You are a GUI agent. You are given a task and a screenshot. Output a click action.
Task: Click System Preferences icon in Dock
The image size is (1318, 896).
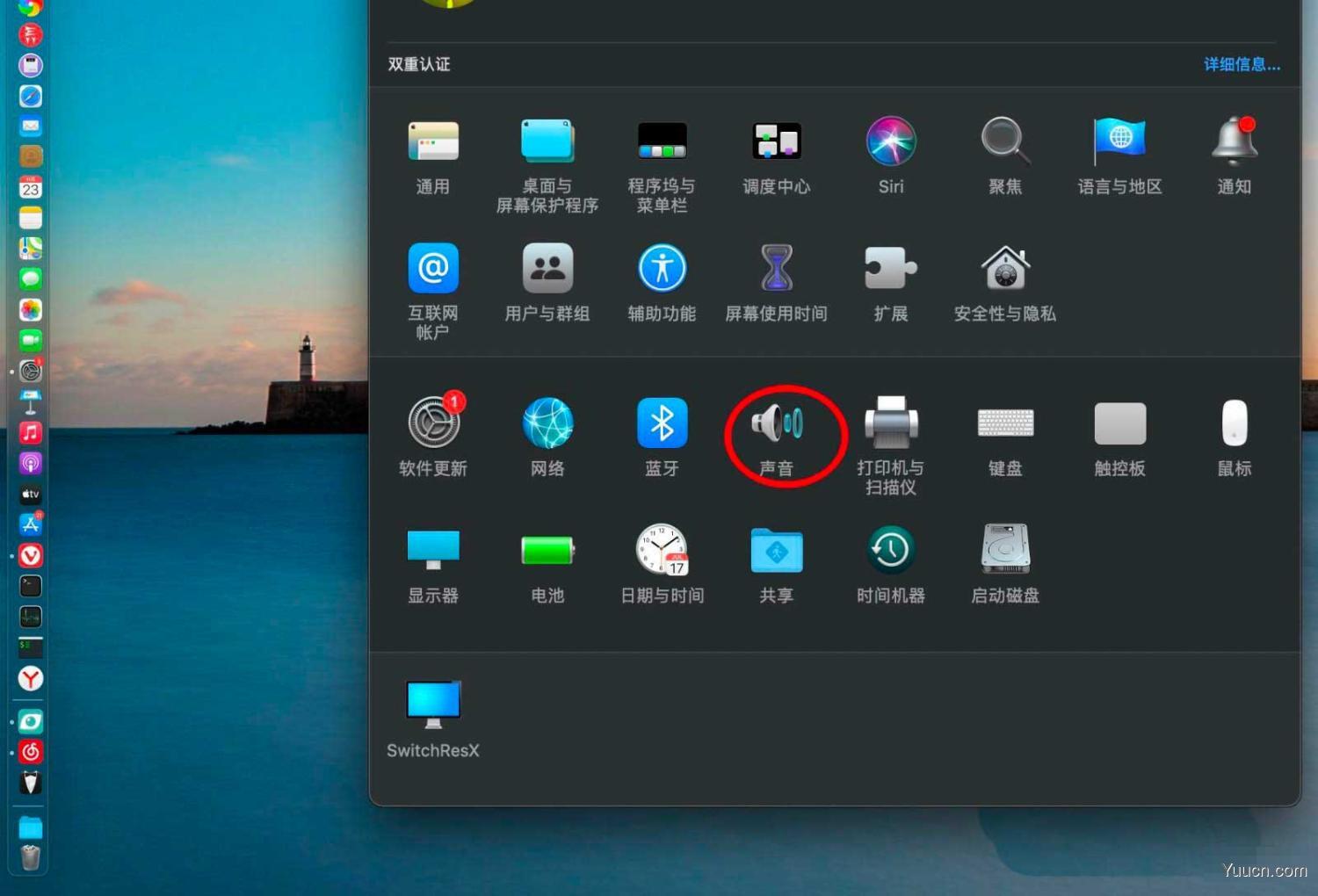click(31, 371)
